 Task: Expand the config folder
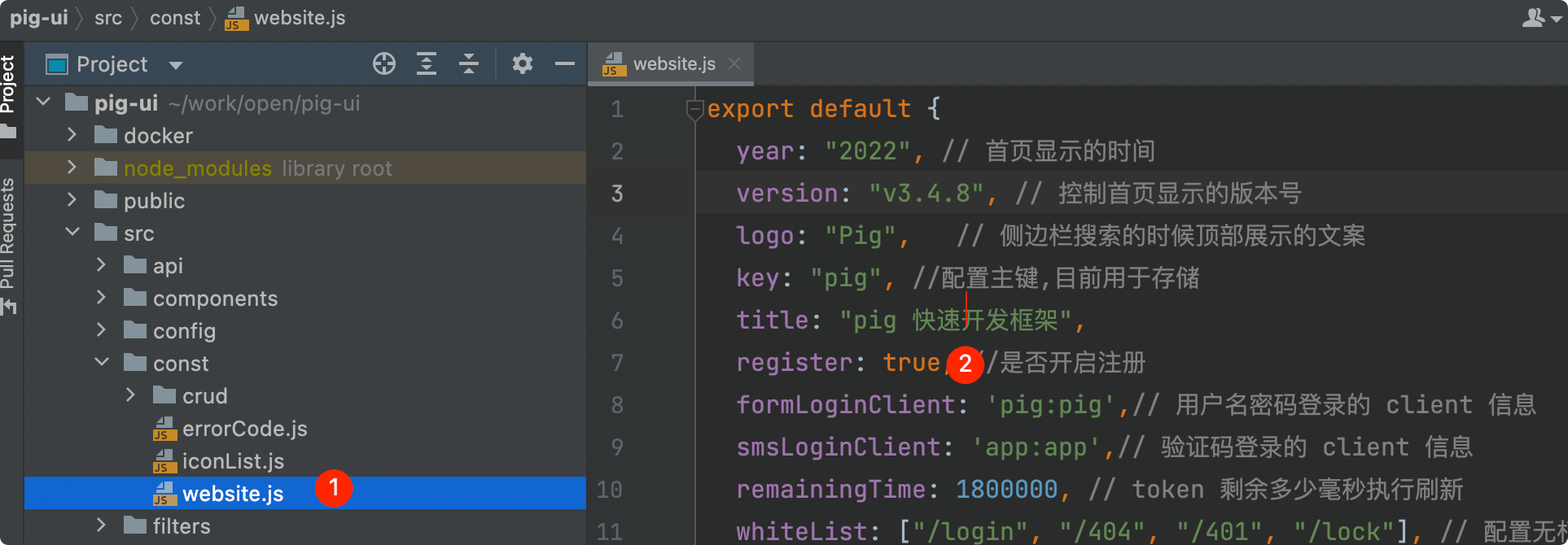pyautogui.click(x=102, y=330)
